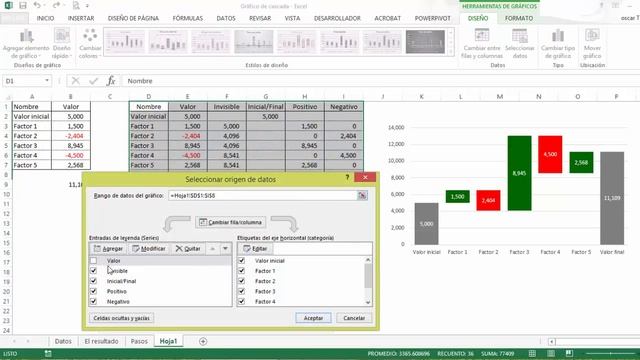Image resolution: width=640 pixels, height=360 pixels.
Task: Click the Save icon in quick access toolbar
Action: (x=23, y=6)
